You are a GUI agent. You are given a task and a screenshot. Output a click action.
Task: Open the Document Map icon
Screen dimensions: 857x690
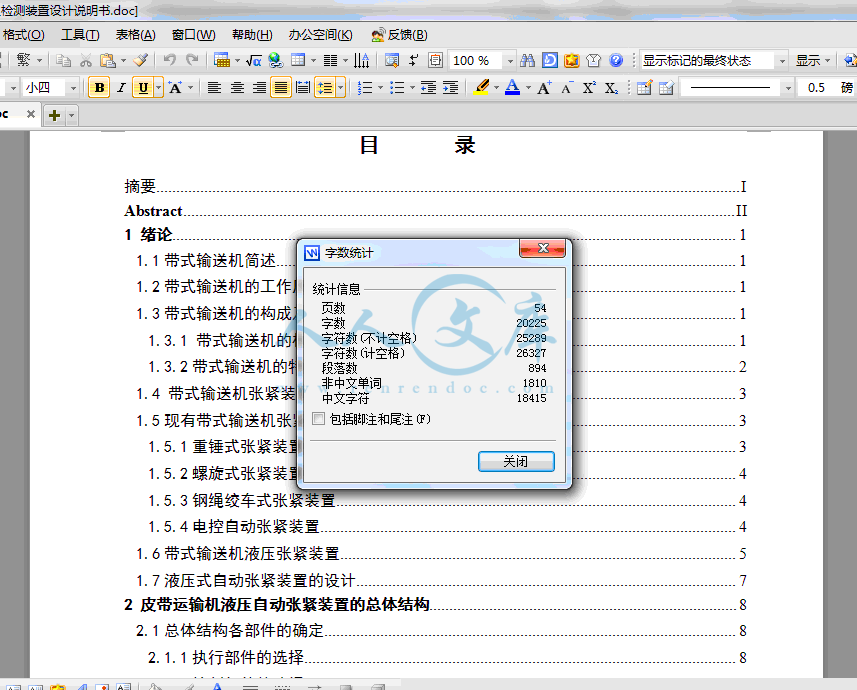pos(392,60)
